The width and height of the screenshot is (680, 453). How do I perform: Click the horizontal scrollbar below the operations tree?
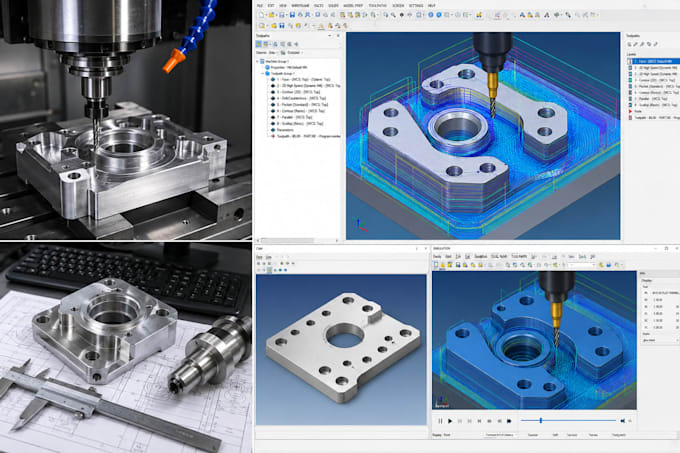click(x=298, y=240)
